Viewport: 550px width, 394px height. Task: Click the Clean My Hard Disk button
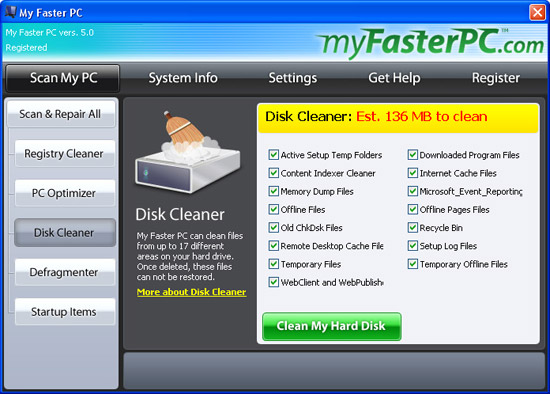[331, 326]
